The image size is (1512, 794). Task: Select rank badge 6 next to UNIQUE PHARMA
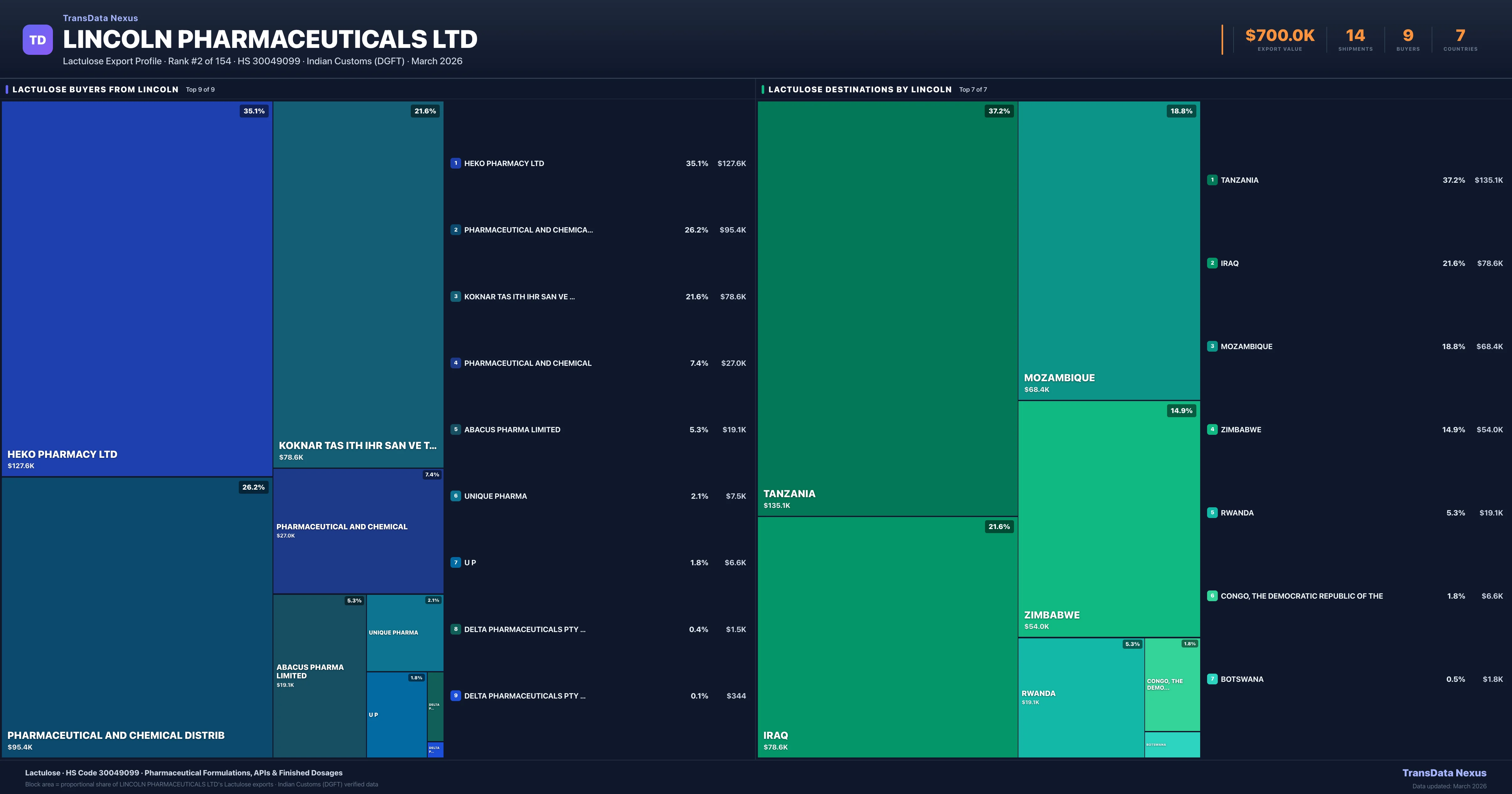pyautogui.click(x=456, y=496)
